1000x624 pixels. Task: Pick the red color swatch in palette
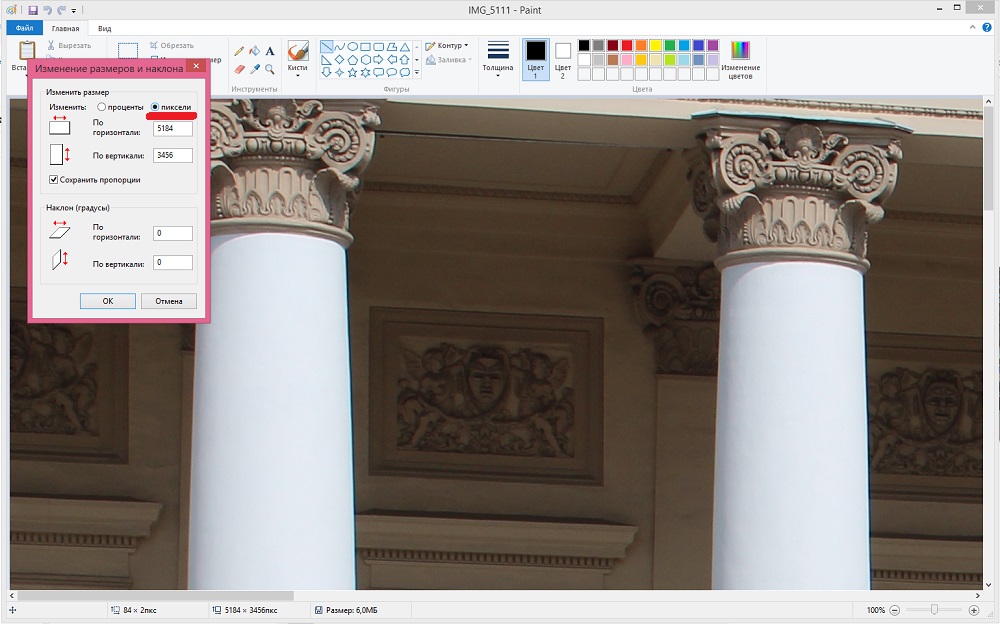click(x=627, y=45)
